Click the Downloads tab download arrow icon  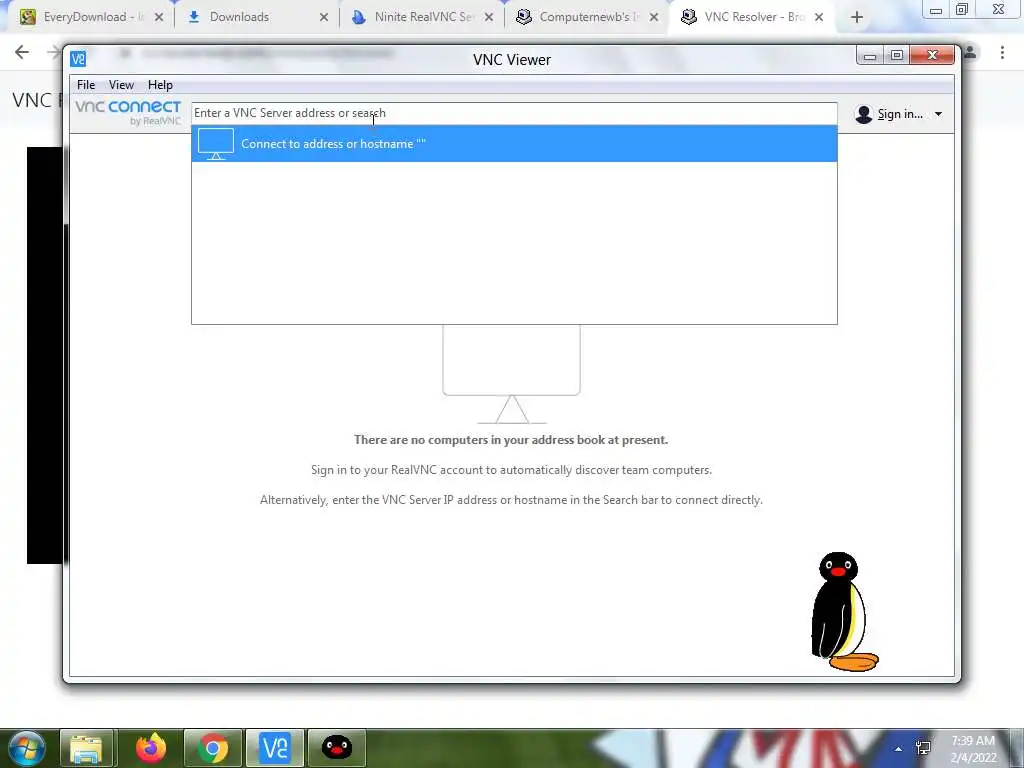[193, 17]
